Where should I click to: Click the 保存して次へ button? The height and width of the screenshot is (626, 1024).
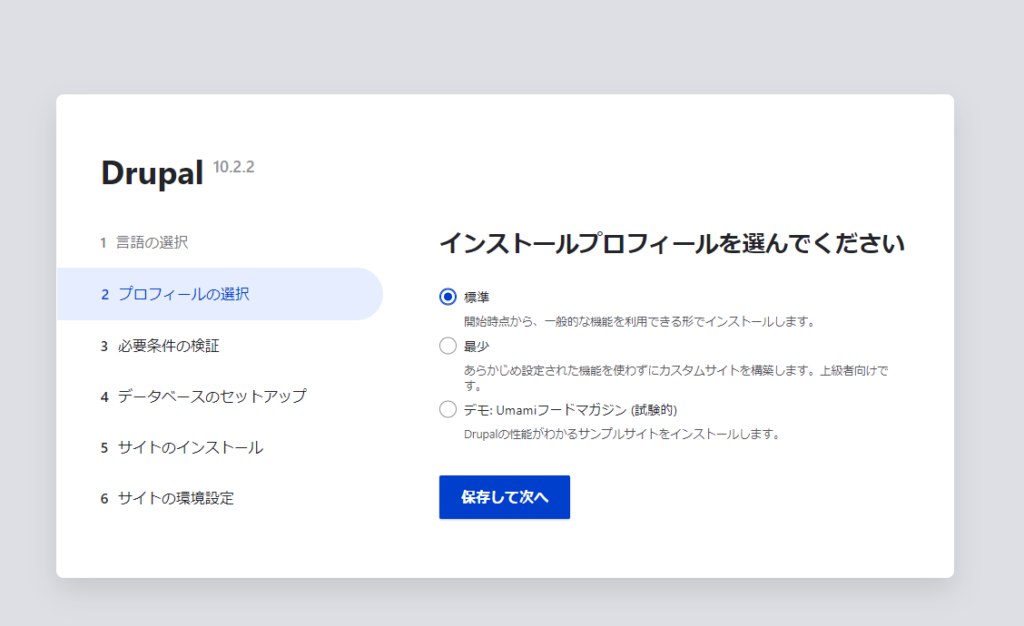tap(504, 497)
